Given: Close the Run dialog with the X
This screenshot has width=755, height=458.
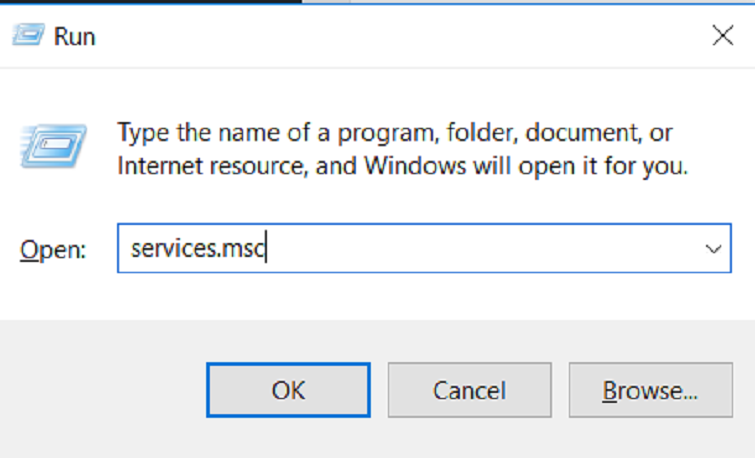Looking at the screenshot, I should tap(722, 37).
